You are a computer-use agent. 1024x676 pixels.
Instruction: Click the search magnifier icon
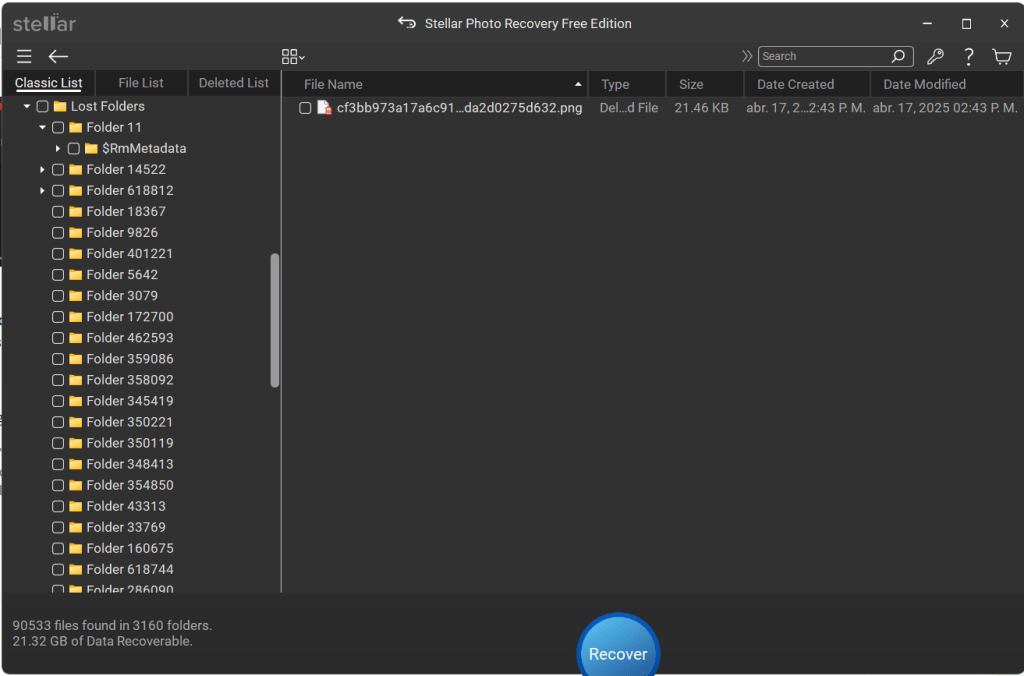pyautogui.click(x=899, y=56)
